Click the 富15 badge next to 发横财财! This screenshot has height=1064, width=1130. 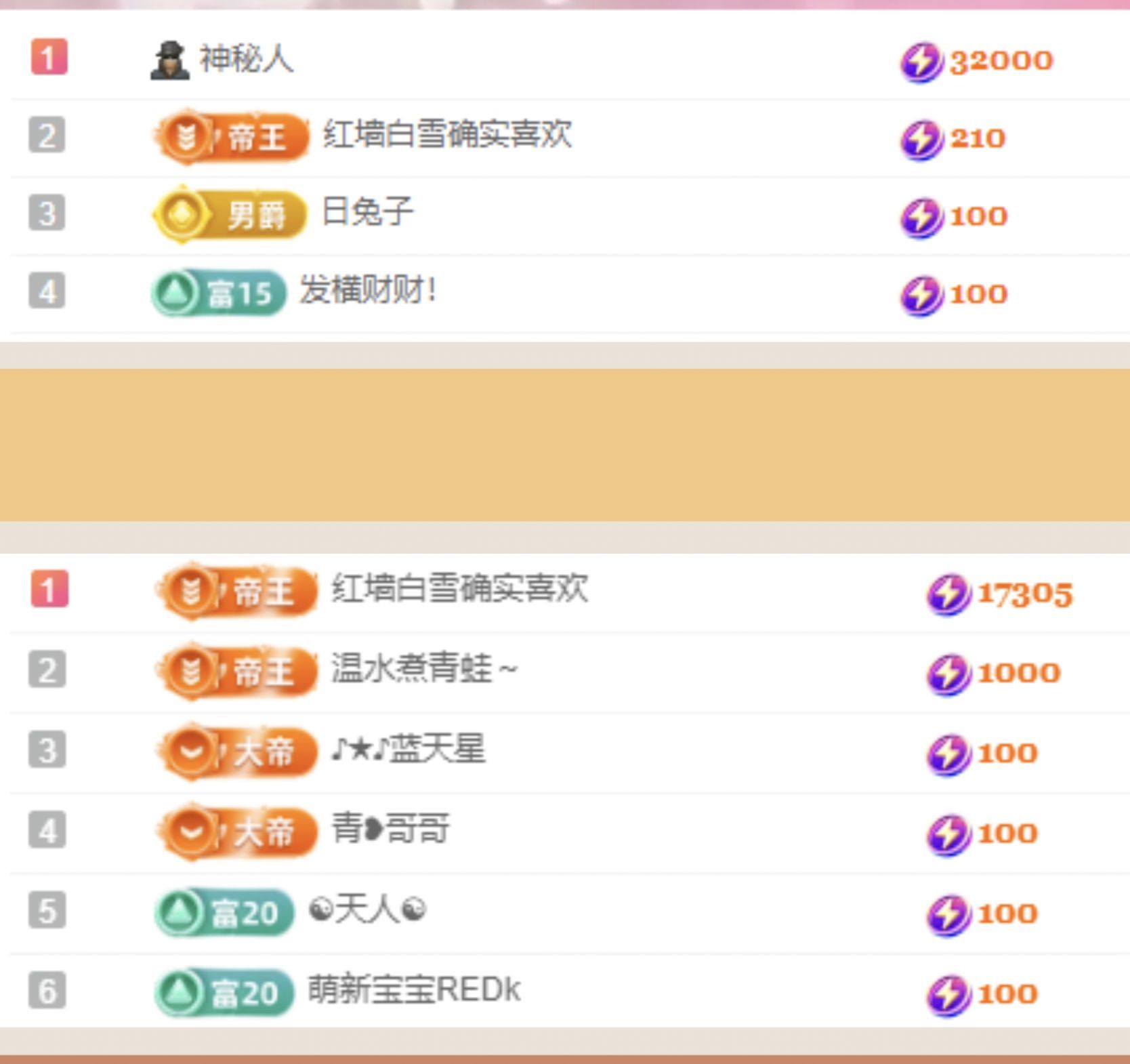pyautogui.click(x=218, y=293)
